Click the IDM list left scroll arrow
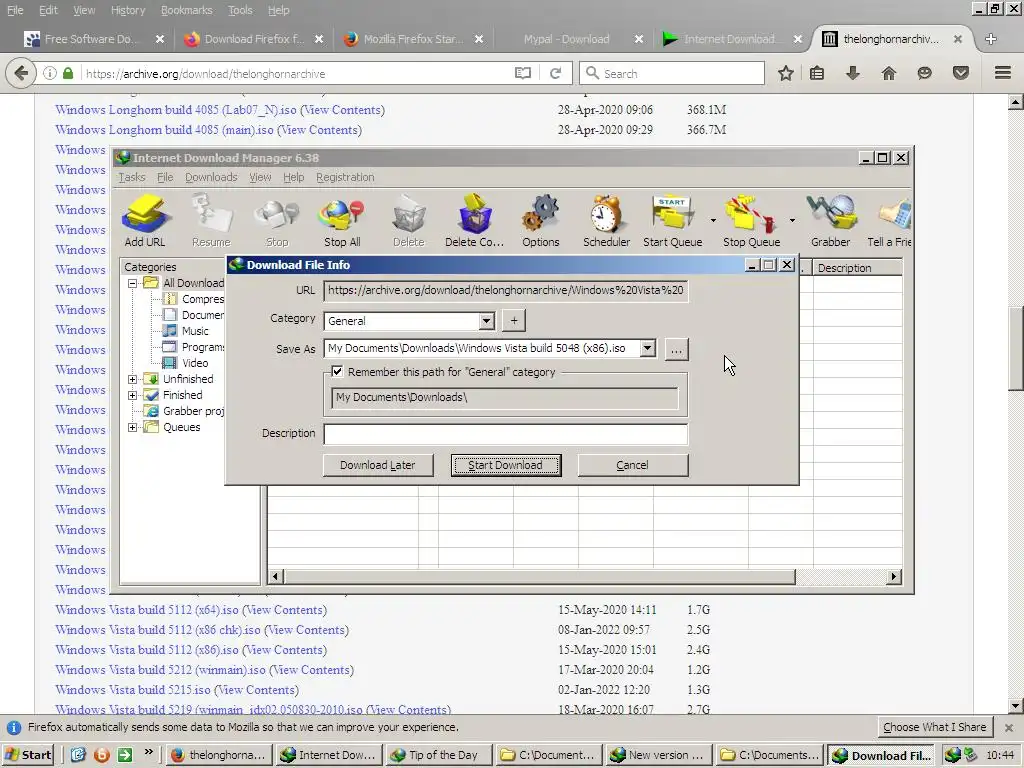 (x=276, y=576)
